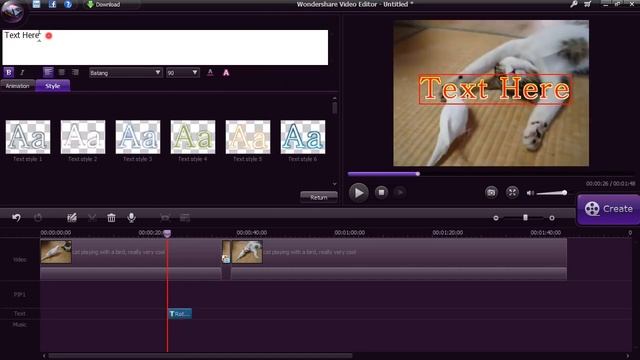Undo the last action
640x360 pixels.
pos(16,218)
